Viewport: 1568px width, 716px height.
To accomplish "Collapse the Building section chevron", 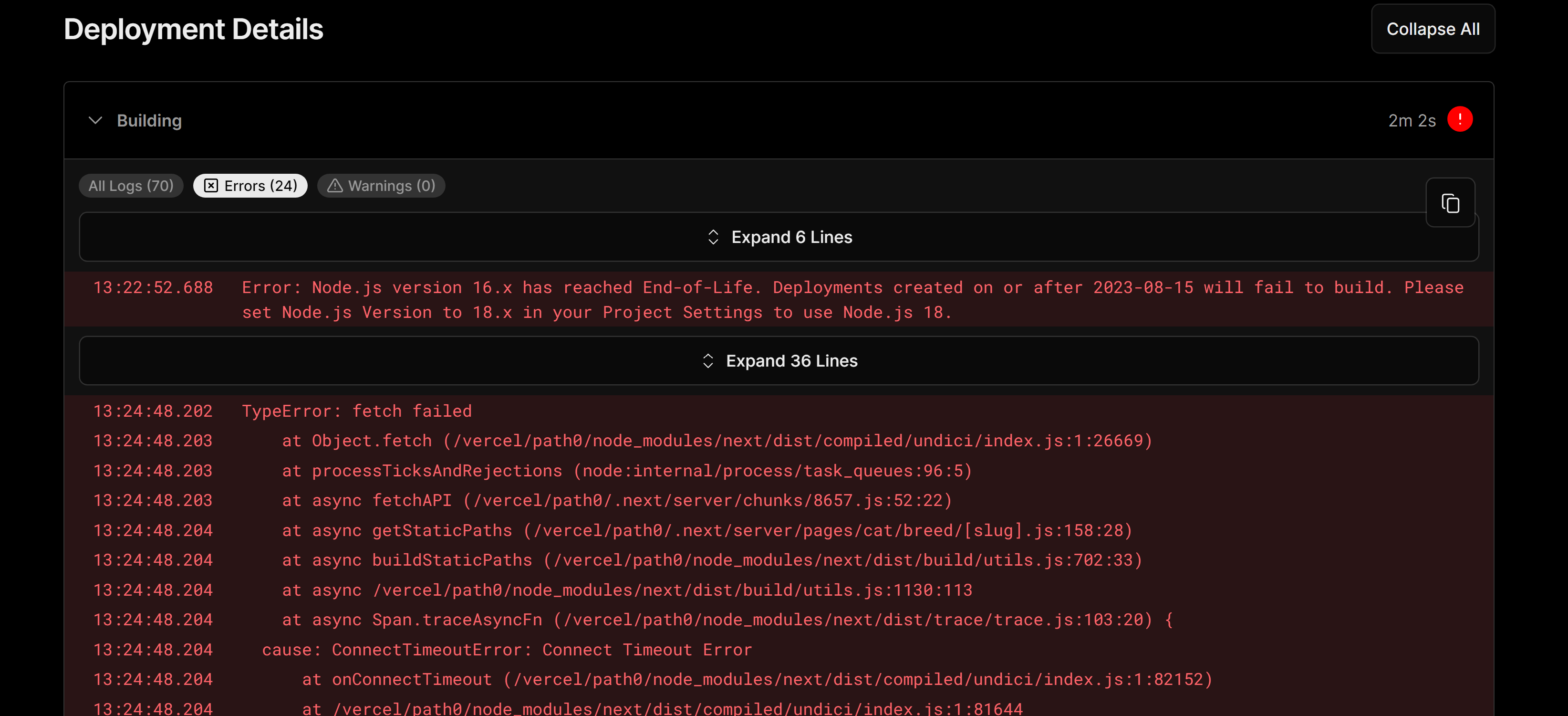I will (x=95, y=121).
